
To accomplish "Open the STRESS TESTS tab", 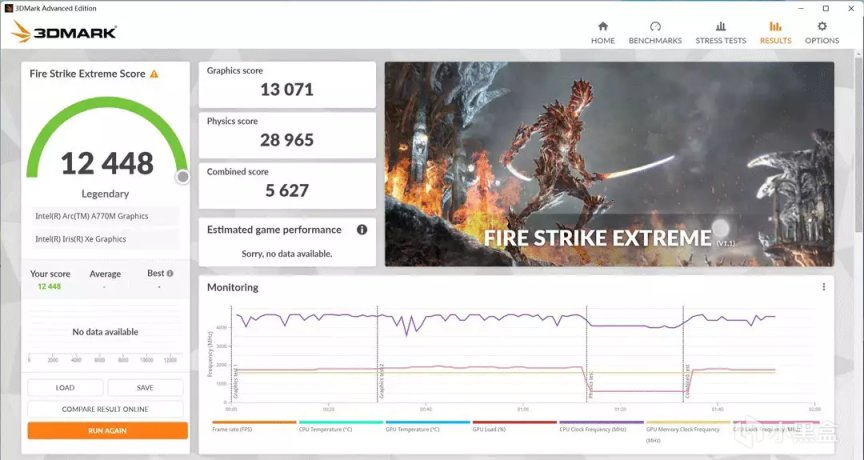I will tap(721, 33).
